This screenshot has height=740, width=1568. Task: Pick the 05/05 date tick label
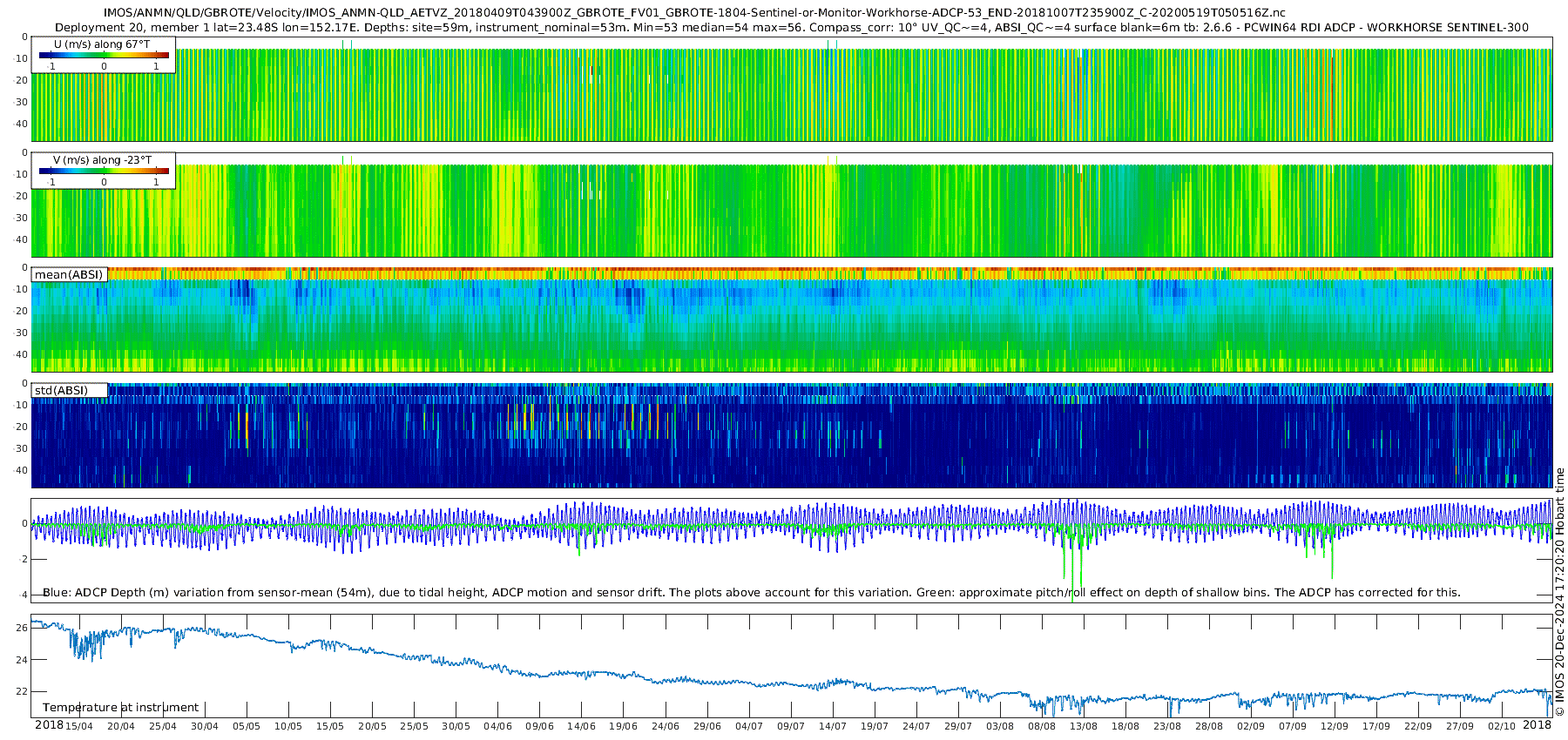click(x=246, y=726)
